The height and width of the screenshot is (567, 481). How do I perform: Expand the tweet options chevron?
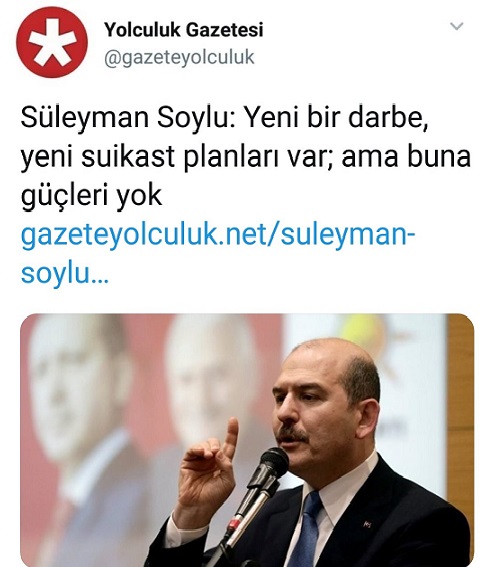pyautogui.click(x=456, y=26)
